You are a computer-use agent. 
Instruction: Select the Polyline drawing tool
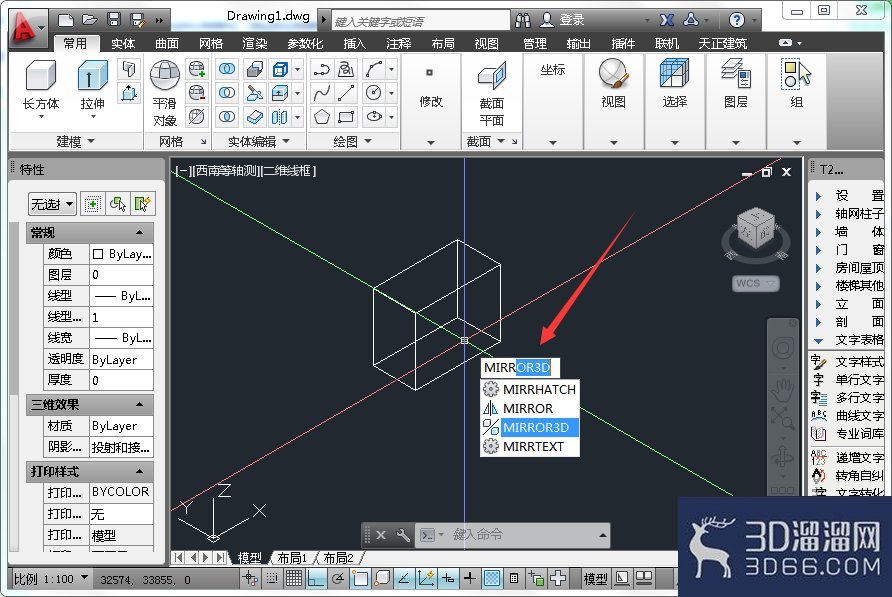coord(321,69)
